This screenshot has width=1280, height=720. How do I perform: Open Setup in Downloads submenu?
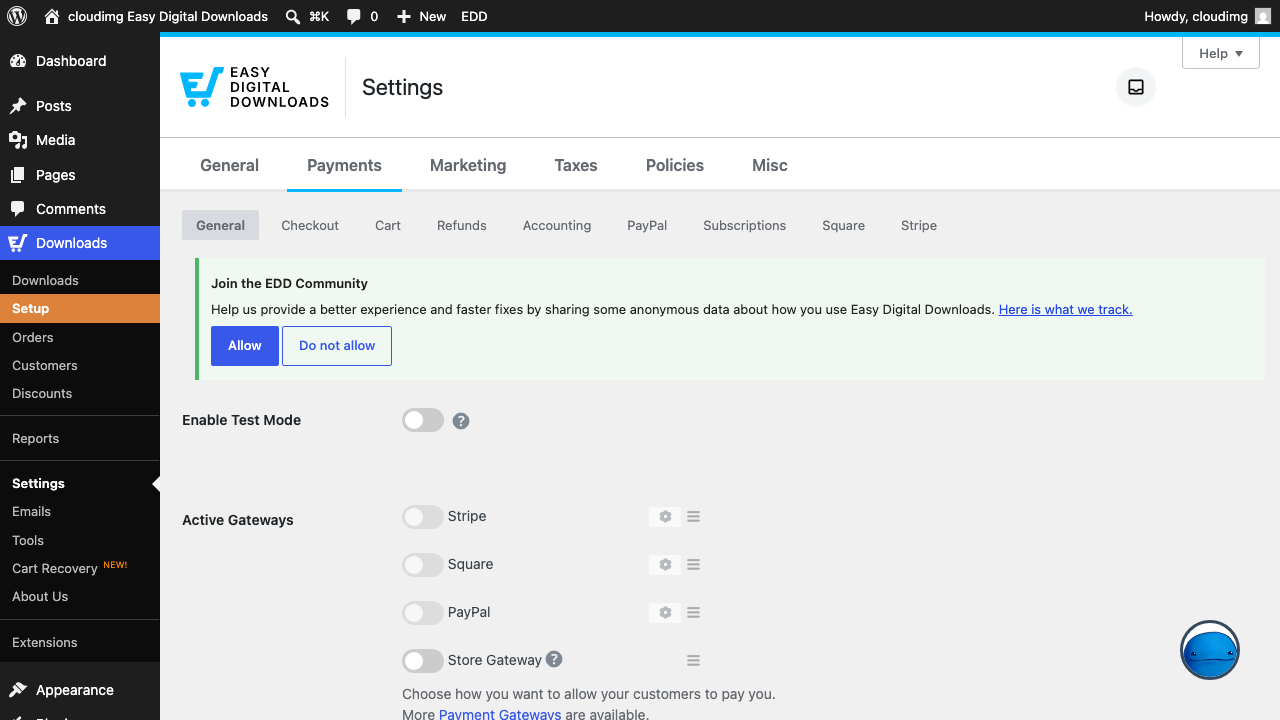[x=80, y=308]
